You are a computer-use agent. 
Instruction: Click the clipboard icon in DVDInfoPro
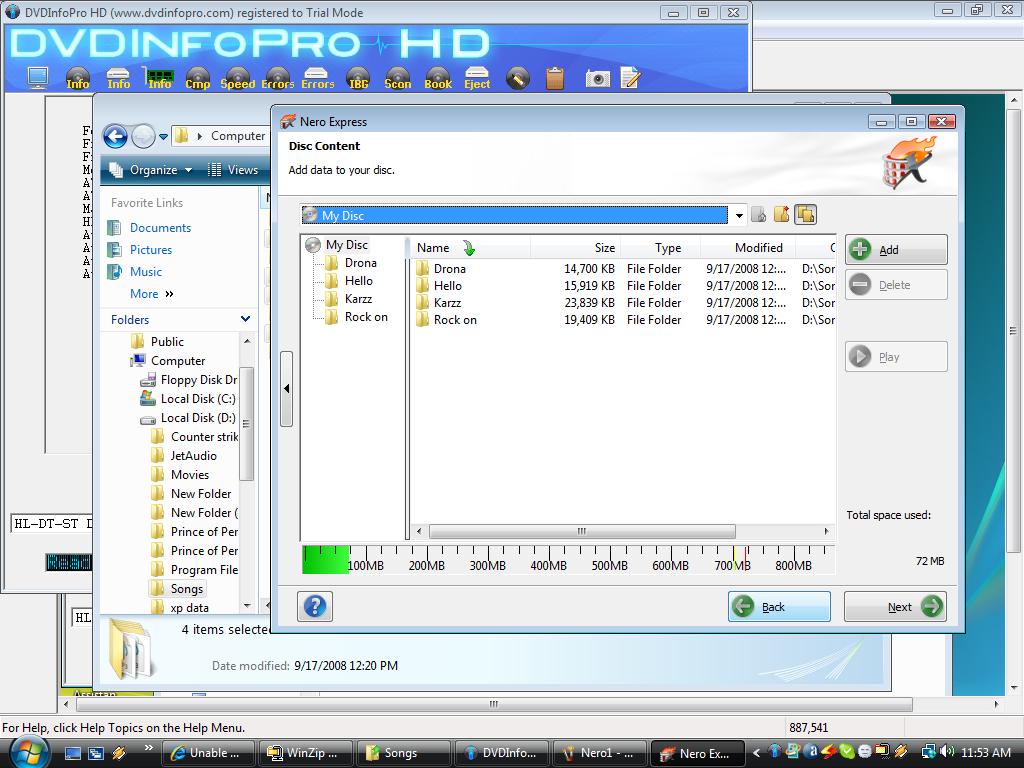click(555, 78)
